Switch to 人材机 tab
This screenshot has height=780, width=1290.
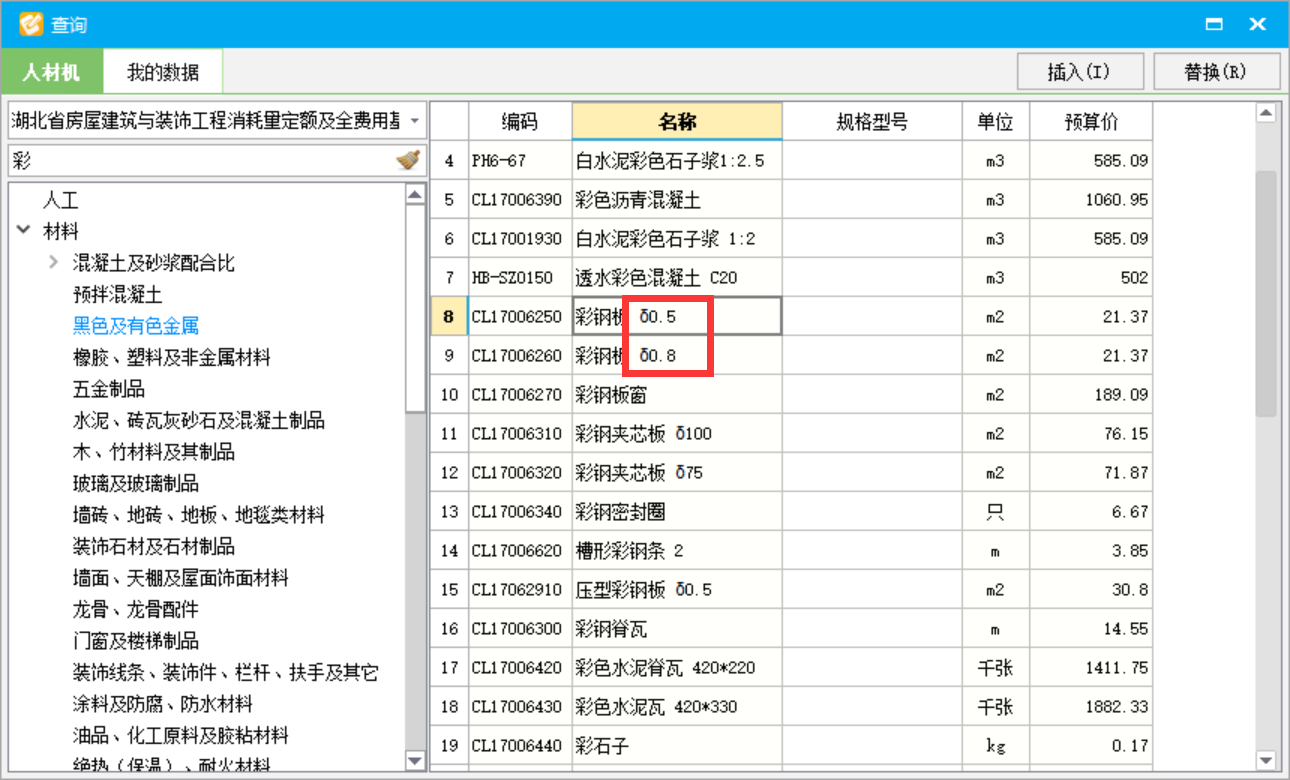(52, 72)
